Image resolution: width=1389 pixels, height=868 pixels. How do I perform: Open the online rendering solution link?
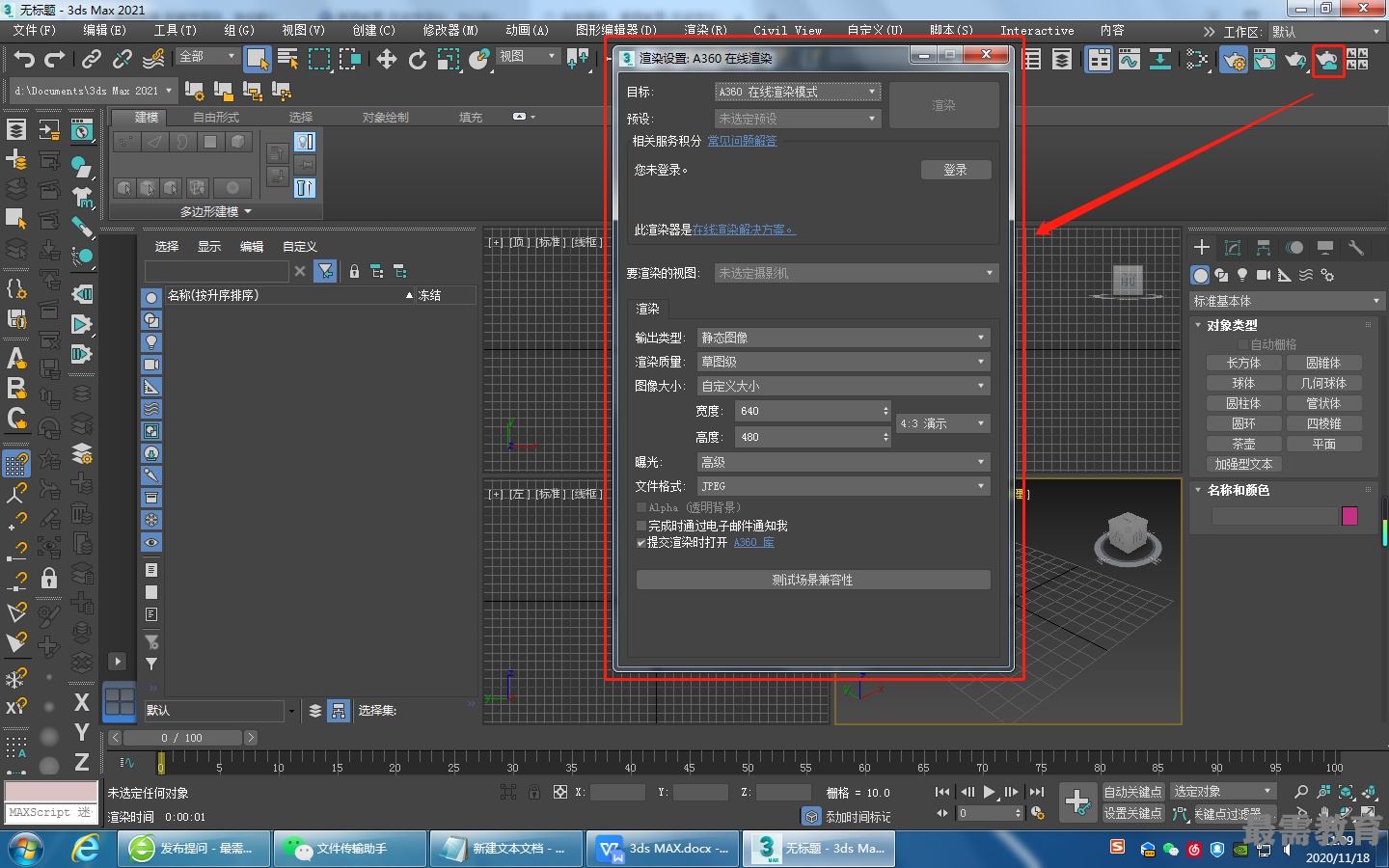(x=744, y=230)
